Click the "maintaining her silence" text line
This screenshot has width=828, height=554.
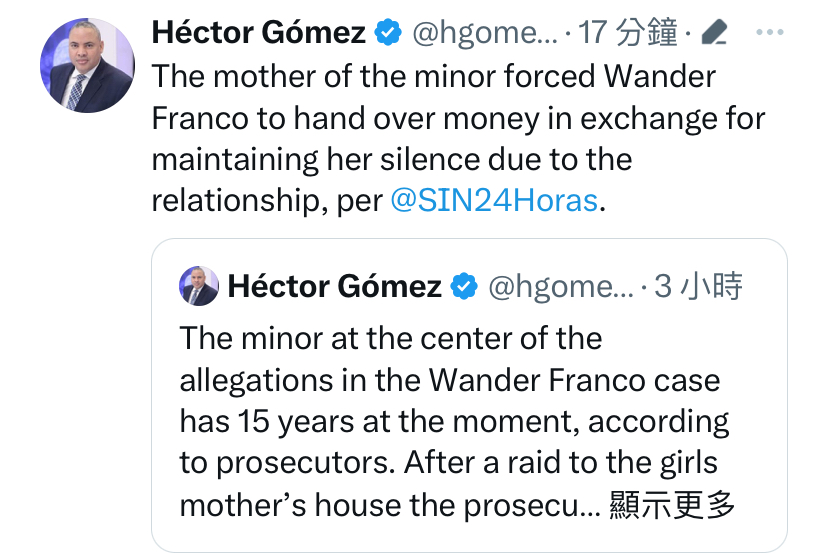(392, 159)
